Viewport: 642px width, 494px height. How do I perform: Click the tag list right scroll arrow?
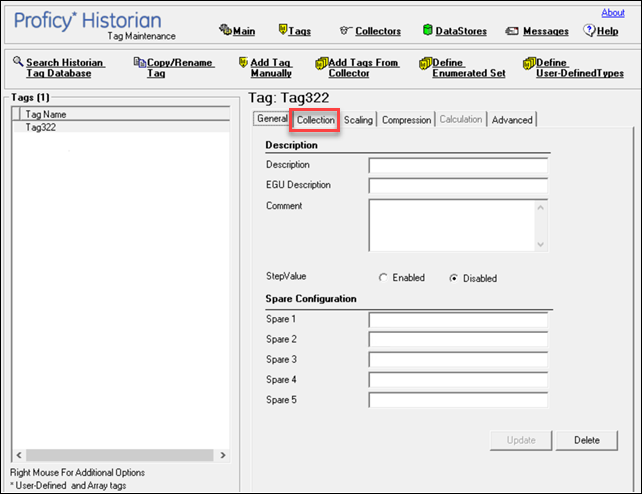[223, 455]
